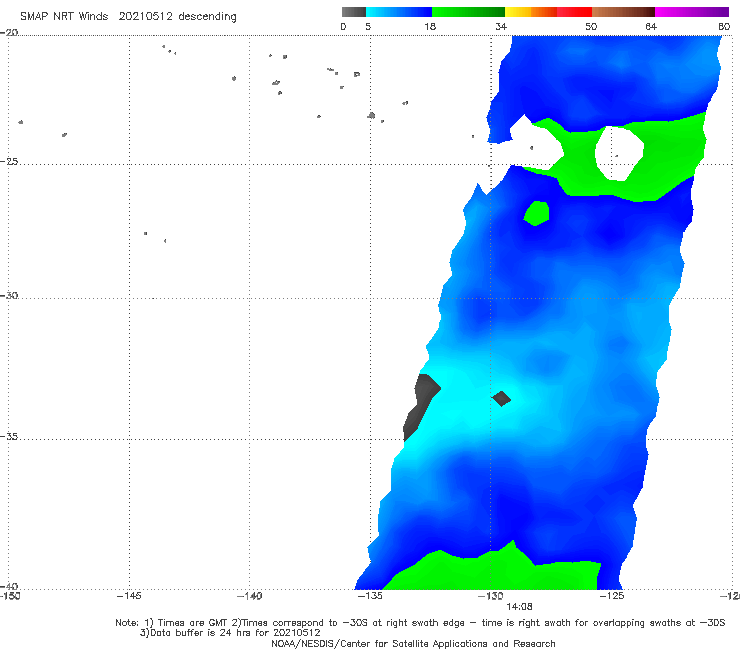Click the "64" label under the color bar
The image size is (740, 650).
point(651,27)
